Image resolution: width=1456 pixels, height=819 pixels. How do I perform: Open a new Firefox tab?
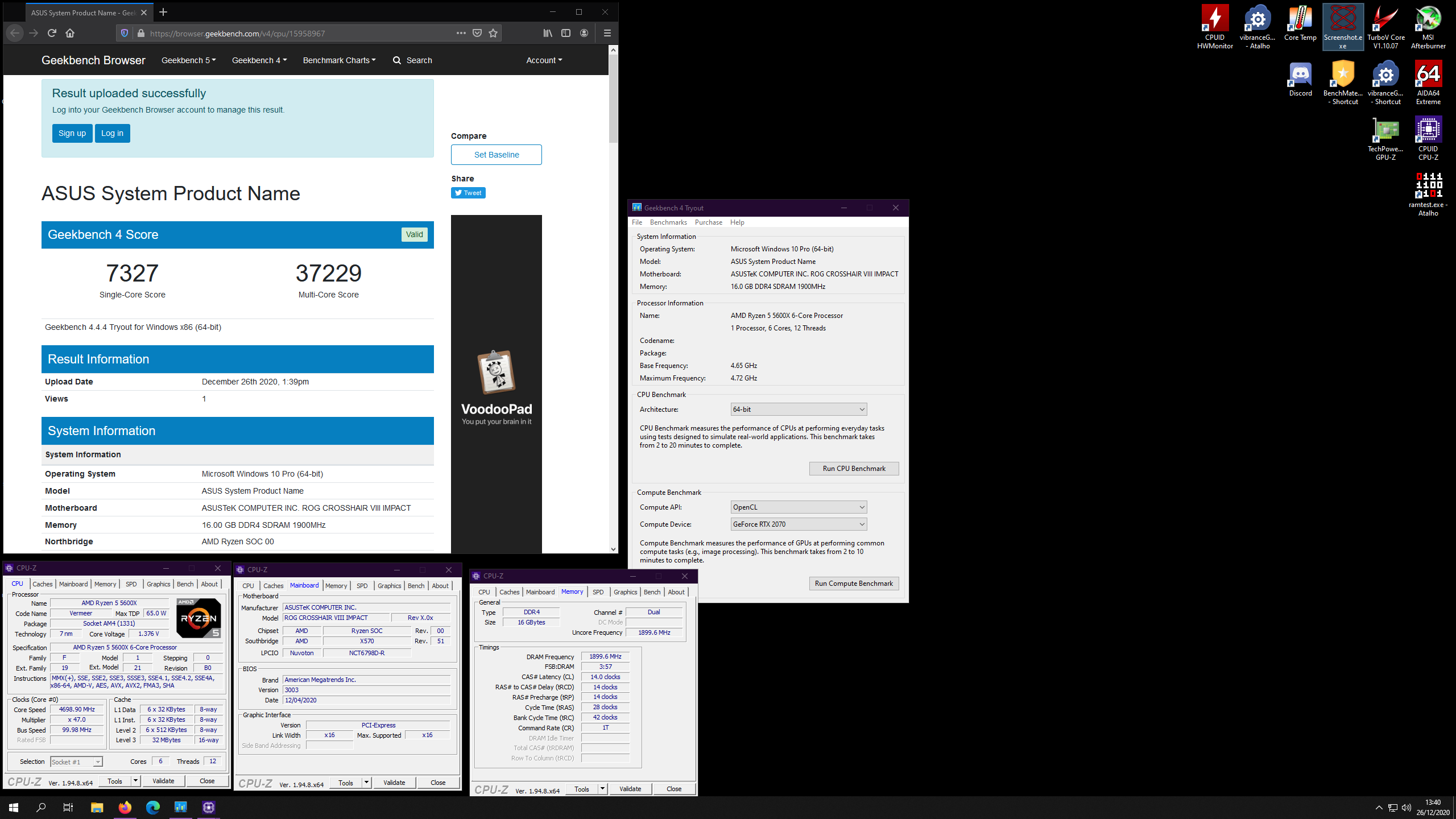163,12
